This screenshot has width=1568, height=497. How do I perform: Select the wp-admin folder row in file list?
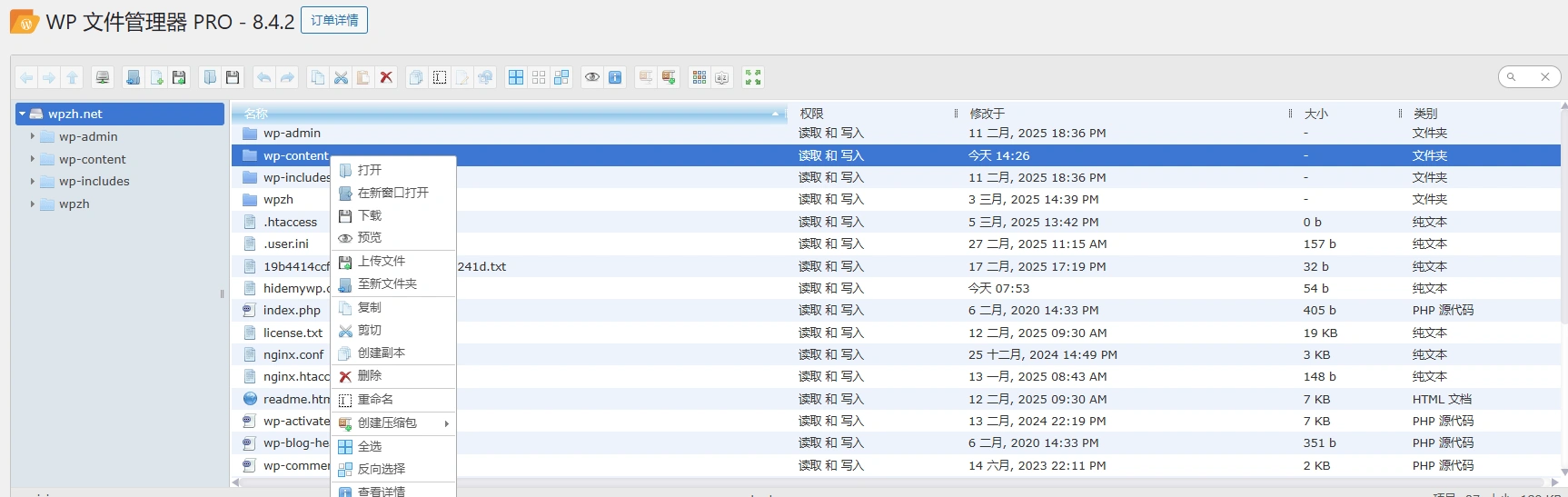click(896, 133)
